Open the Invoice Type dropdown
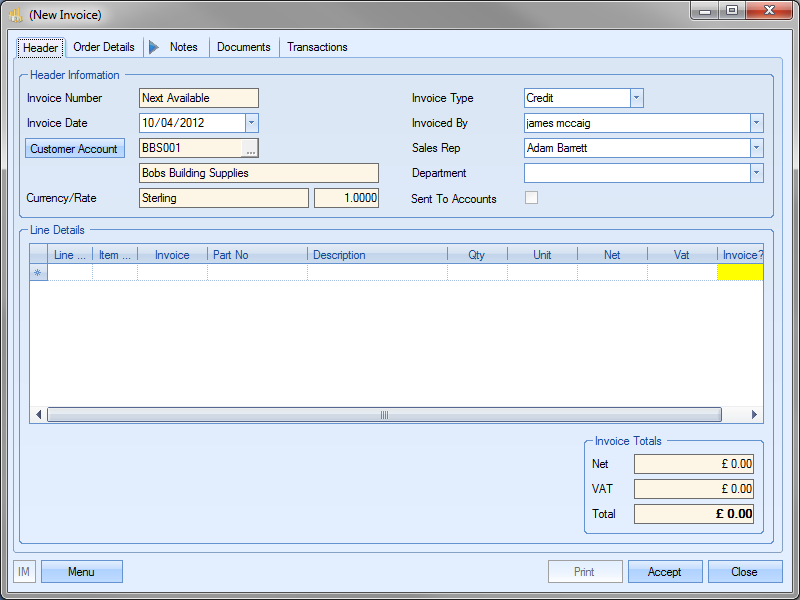The width and height of the screenshot is (800, 600). [637, 98]
